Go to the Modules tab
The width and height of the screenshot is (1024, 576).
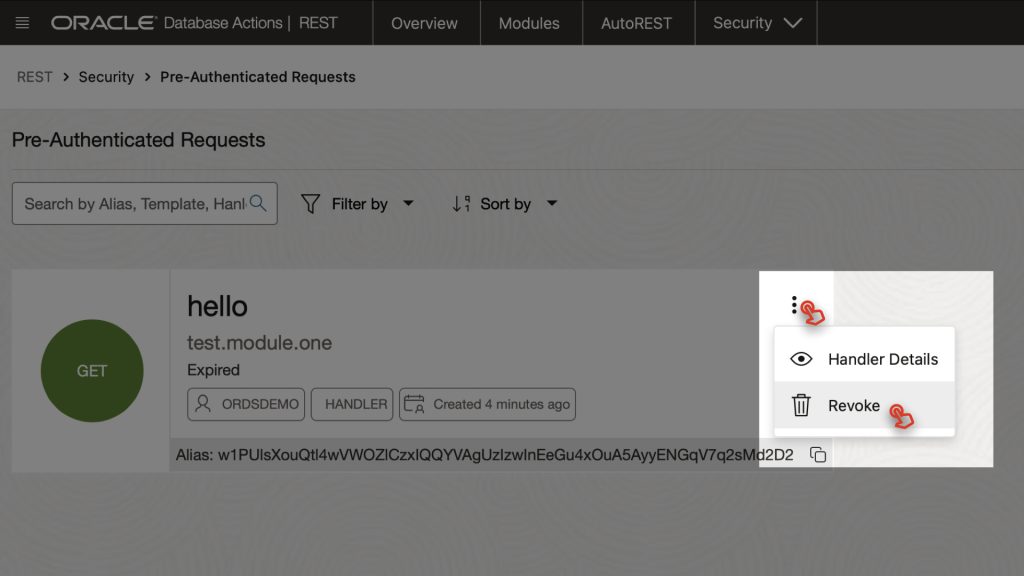pos(529,23)
